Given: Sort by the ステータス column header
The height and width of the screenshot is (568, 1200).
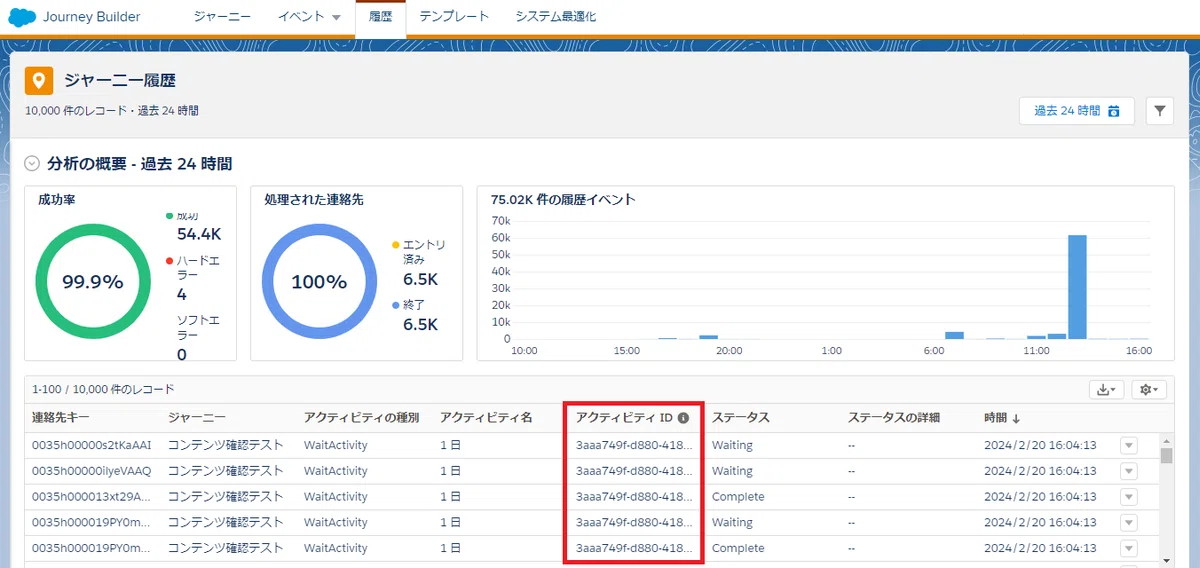Looking at the screenshot, I should (x=741, y=418).
